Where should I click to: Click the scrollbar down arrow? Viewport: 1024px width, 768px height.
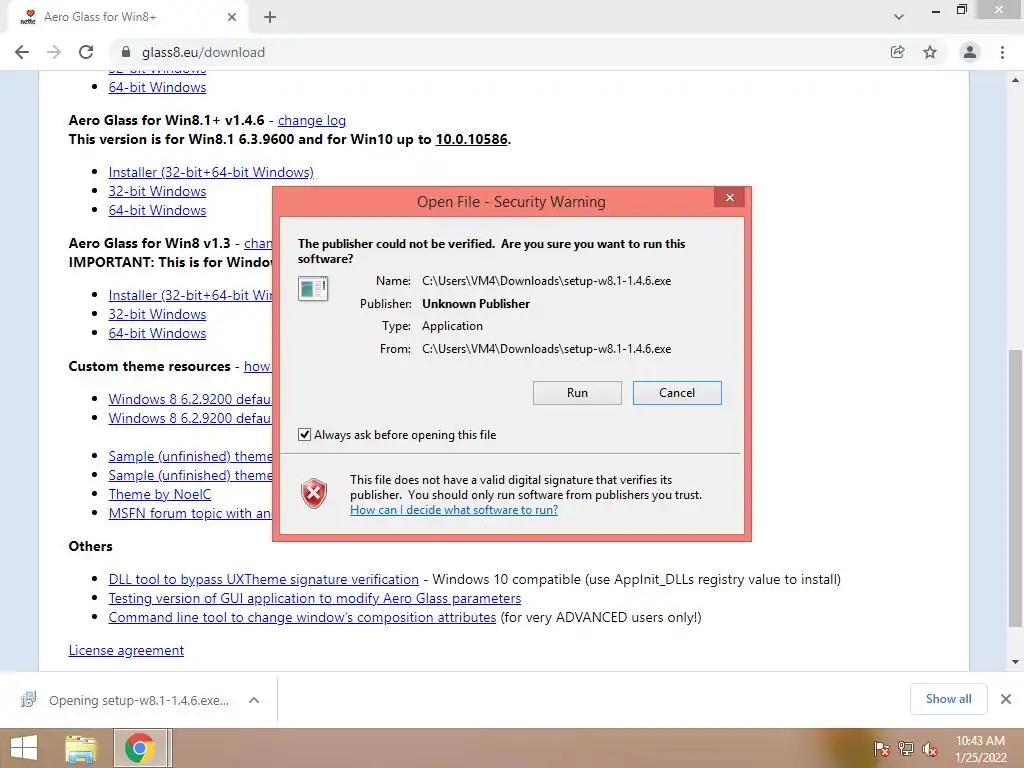point(1015,662)
